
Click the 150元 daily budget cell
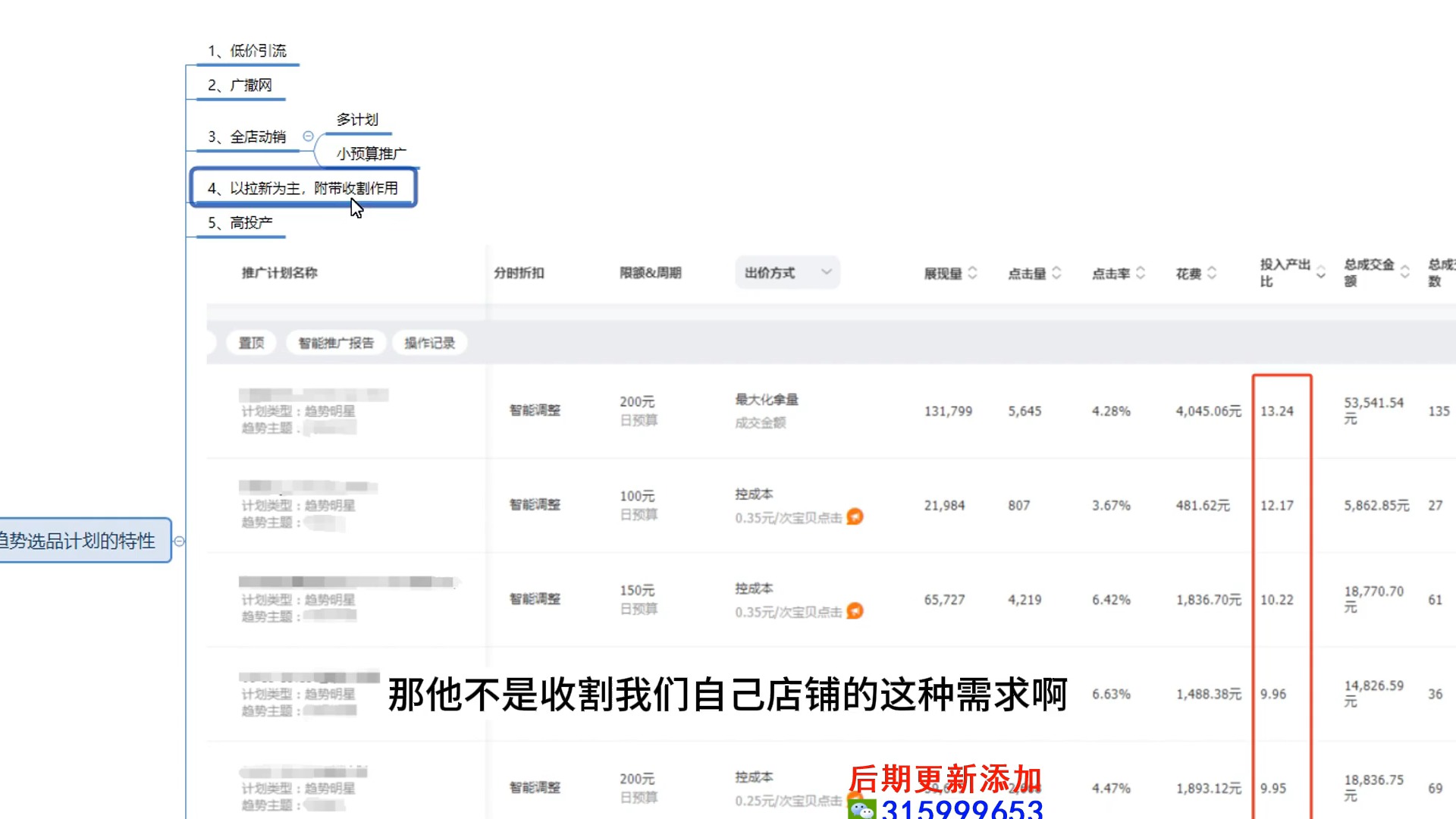click(x=637, y=589)
